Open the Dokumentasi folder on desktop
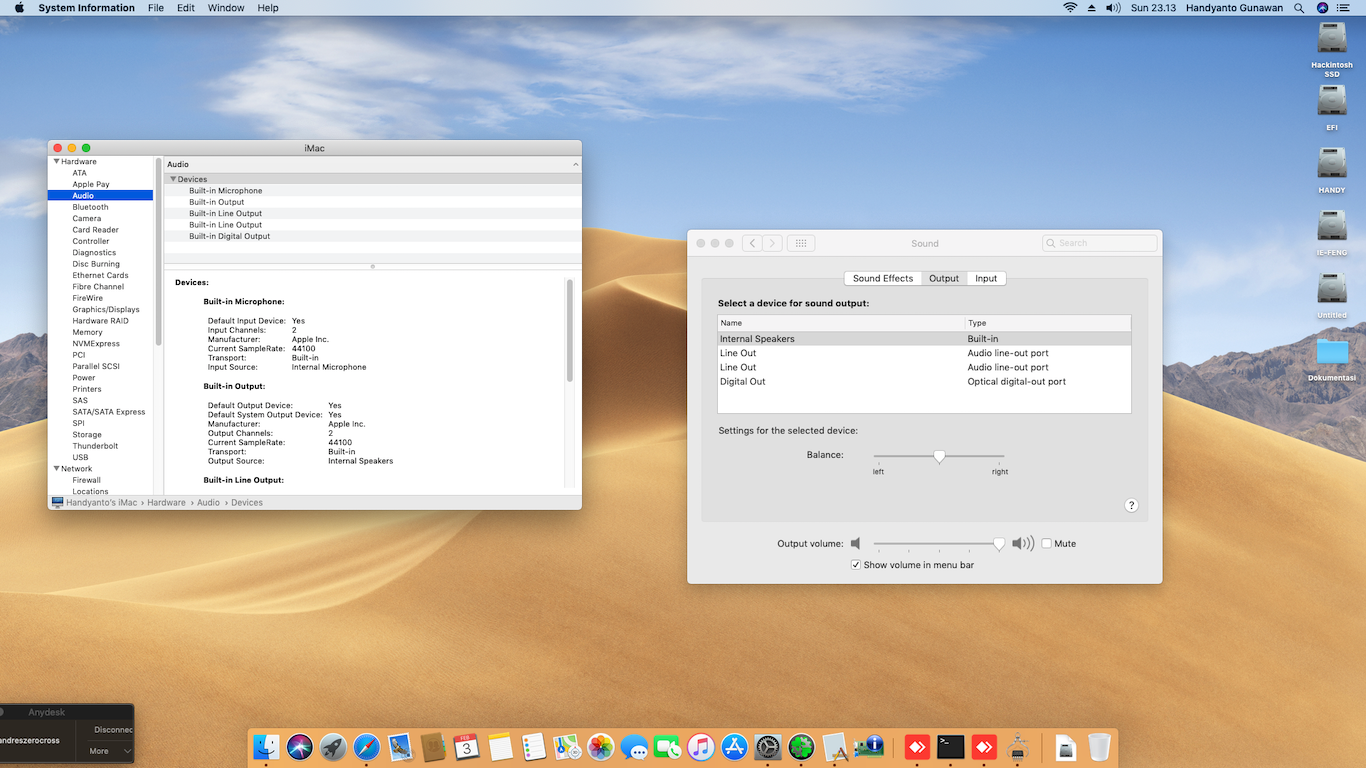This screenshot has height=768, width=1366. click(x=1332, y=352)
